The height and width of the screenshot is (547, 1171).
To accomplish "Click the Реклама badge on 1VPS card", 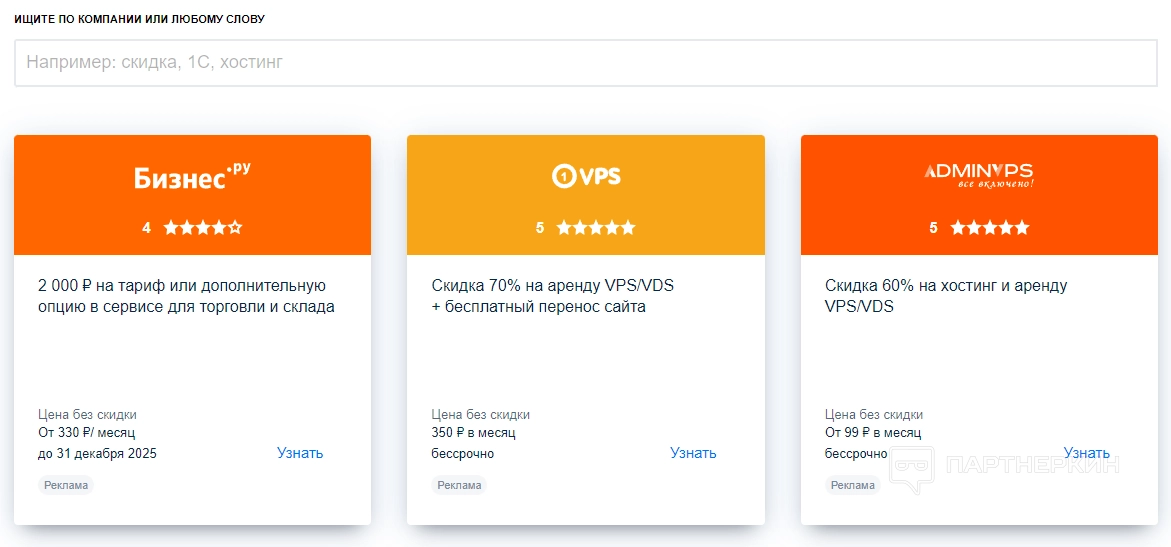I will [460, 486].
